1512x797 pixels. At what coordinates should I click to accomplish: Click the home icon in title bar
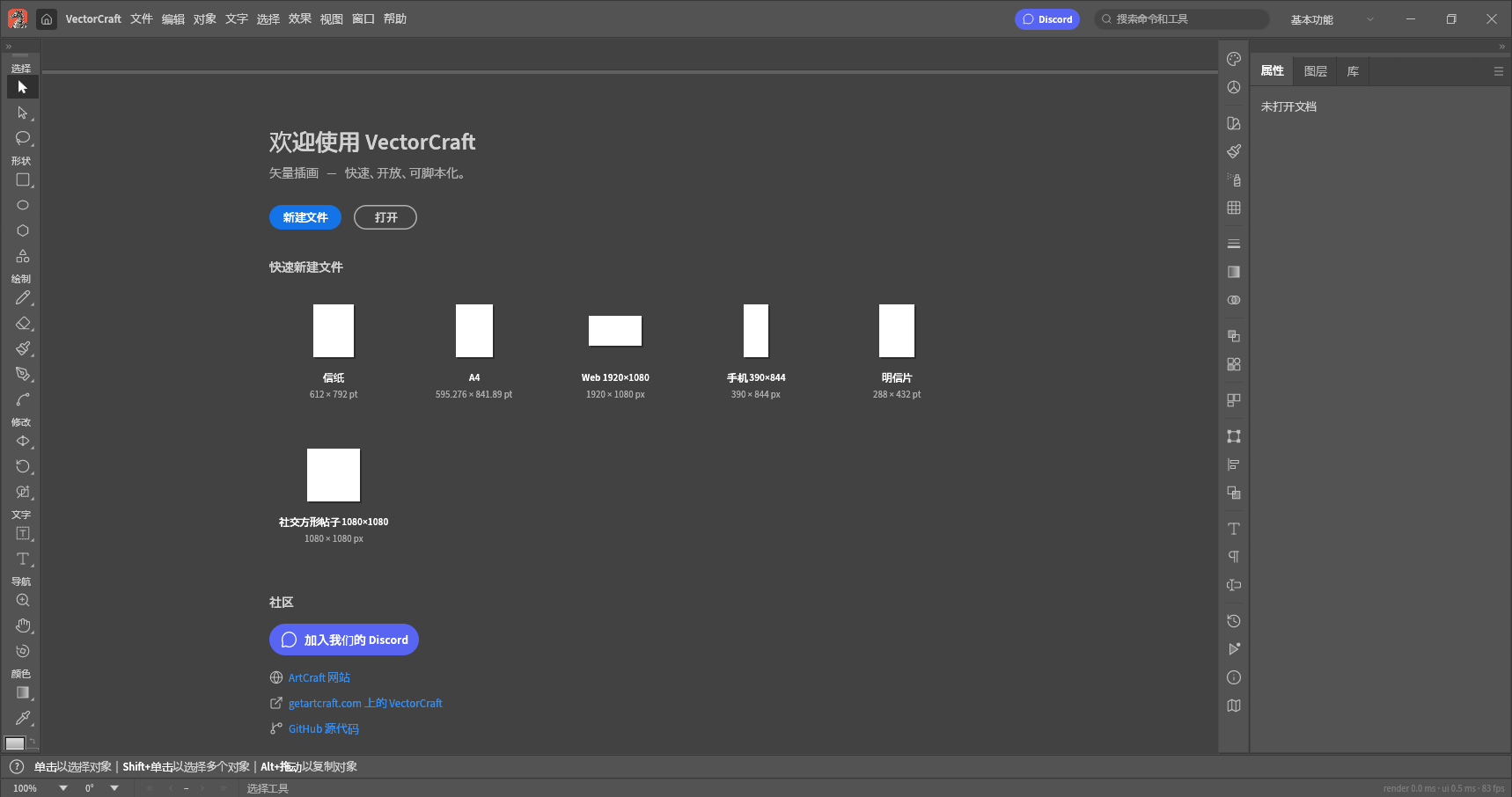pos(47,18)
